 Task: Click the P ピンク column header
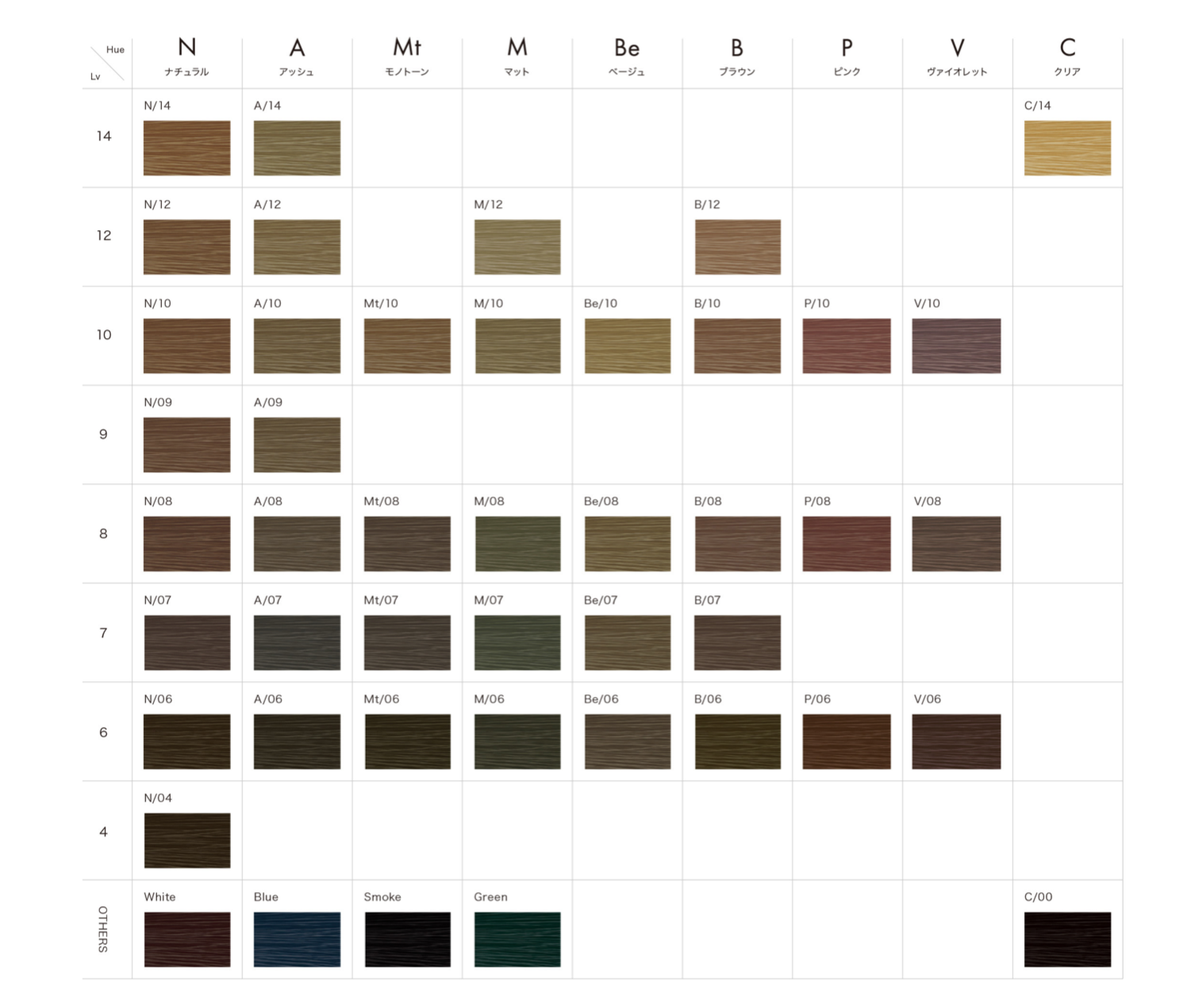coord(847,57)
